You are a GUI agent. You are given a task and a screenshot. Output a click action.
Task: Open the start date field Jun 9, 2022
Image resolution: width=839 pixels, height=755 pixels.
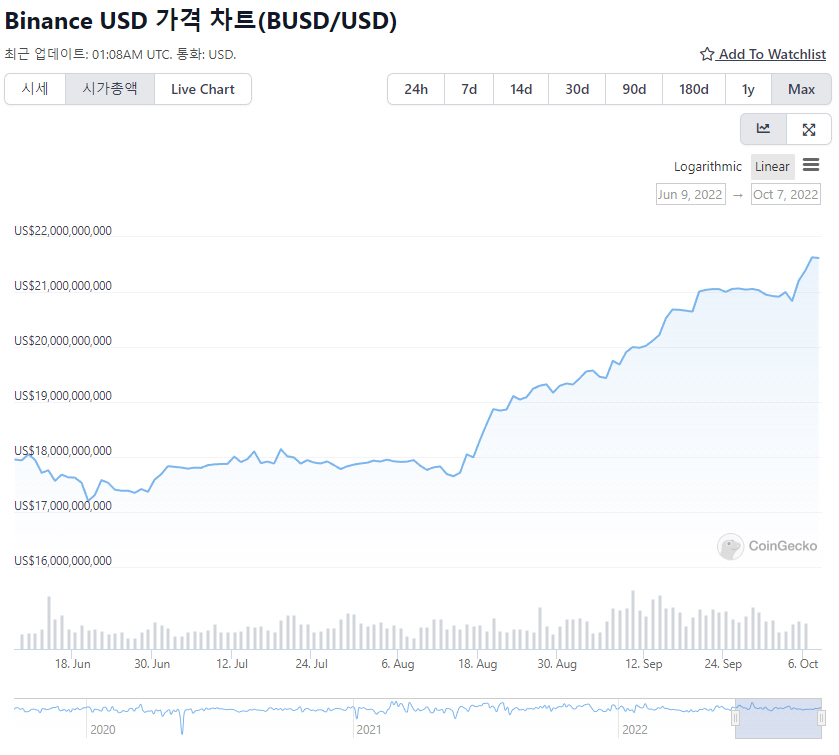coord(690,194)
